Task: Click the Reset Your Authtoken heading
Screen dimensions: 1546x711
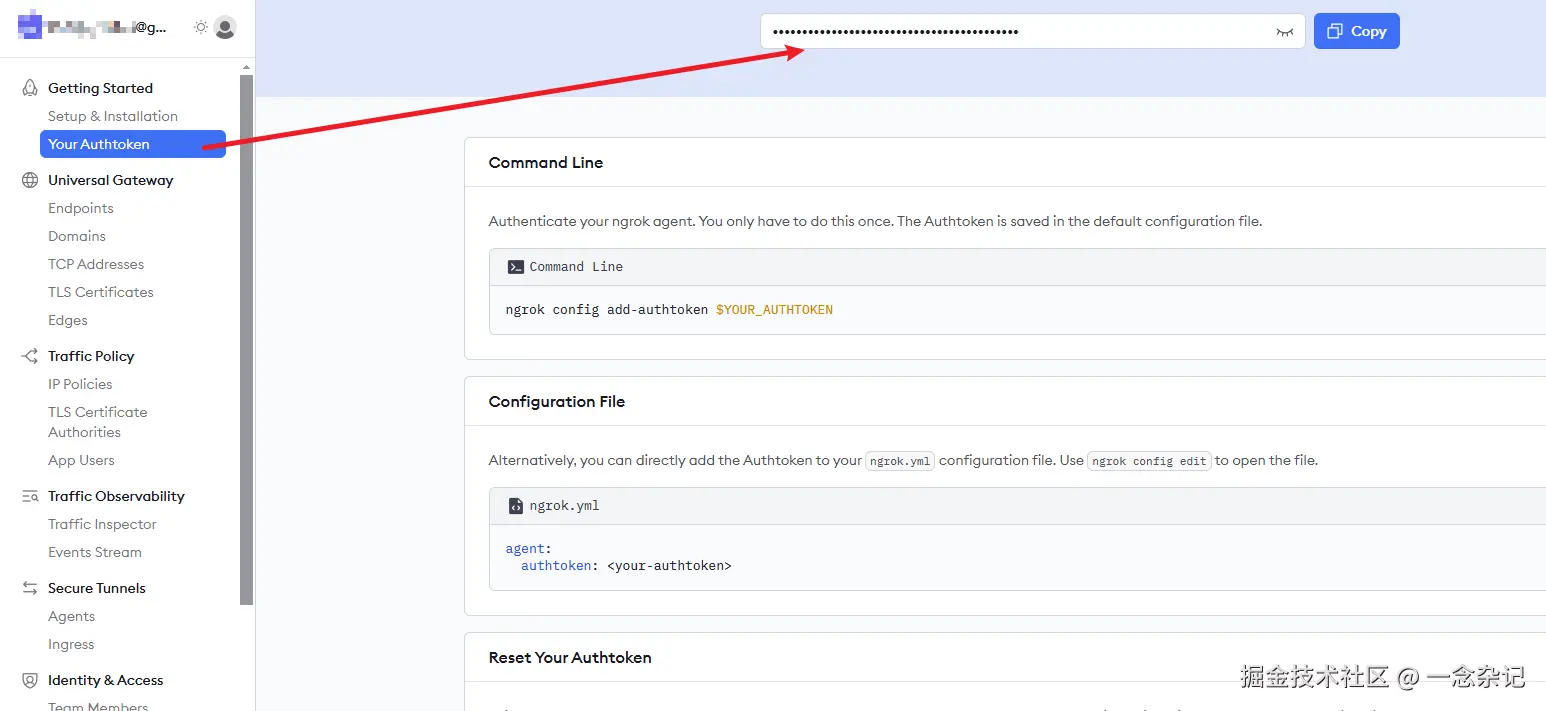Action: (570, 657)
